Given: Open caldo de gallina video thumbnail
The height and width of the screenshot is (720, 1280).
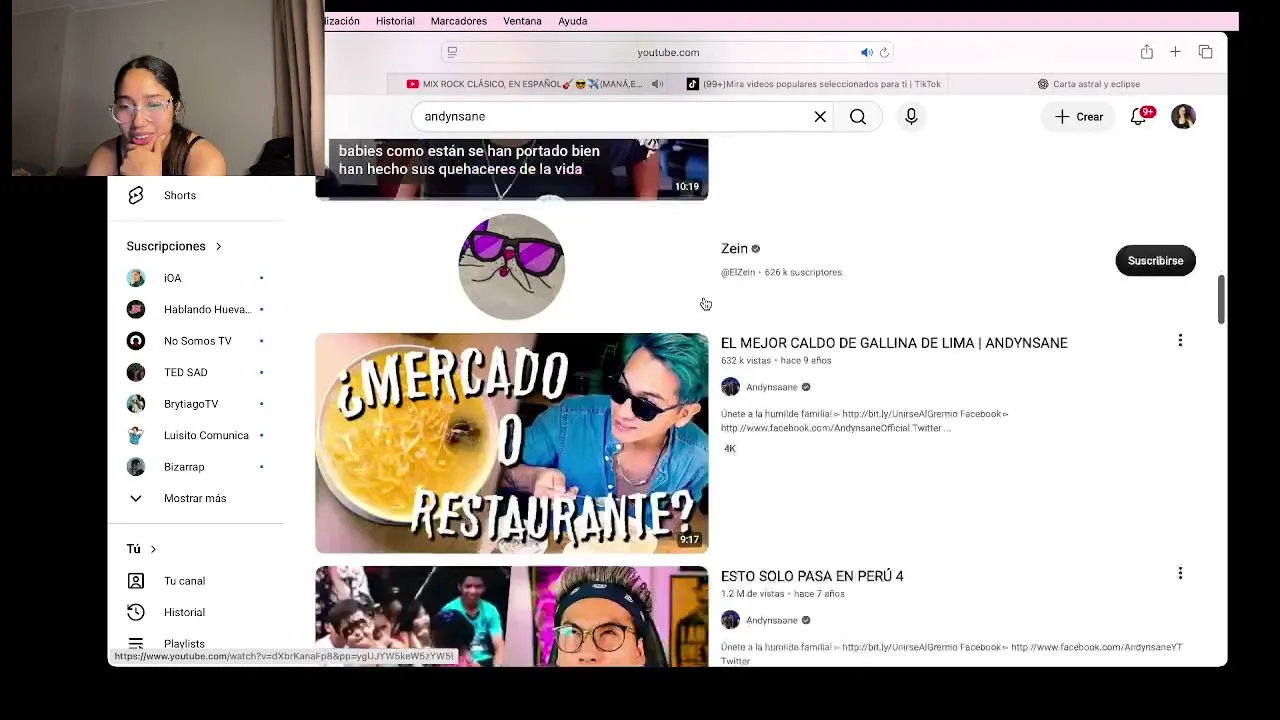Looking at the screenshot, I should 512,443.
